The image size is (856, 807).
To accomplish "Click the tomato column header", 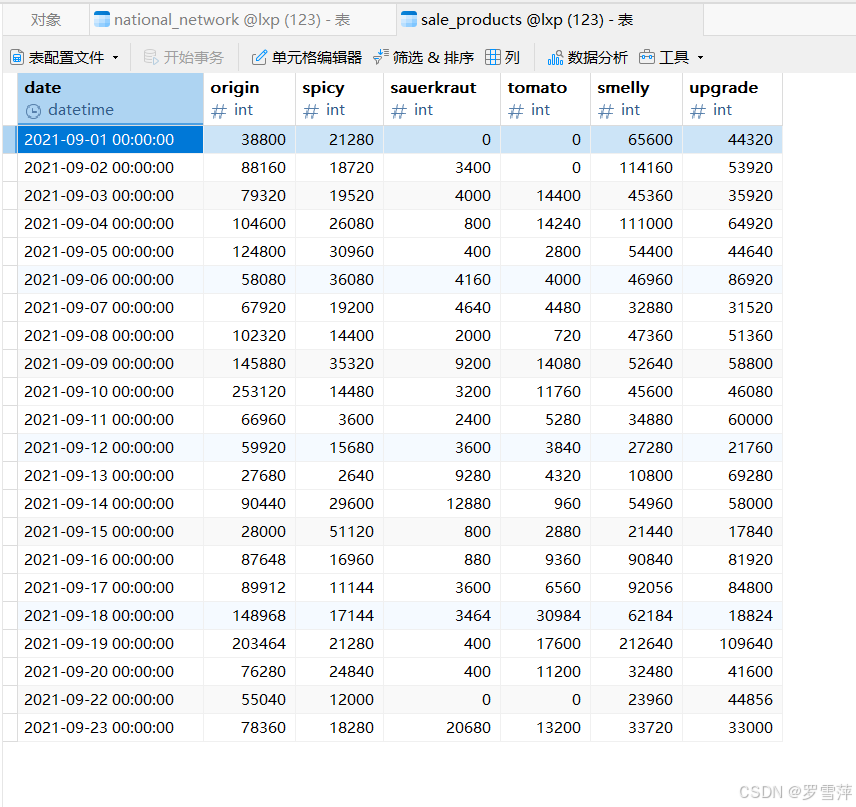I will (x=545, y=99).
